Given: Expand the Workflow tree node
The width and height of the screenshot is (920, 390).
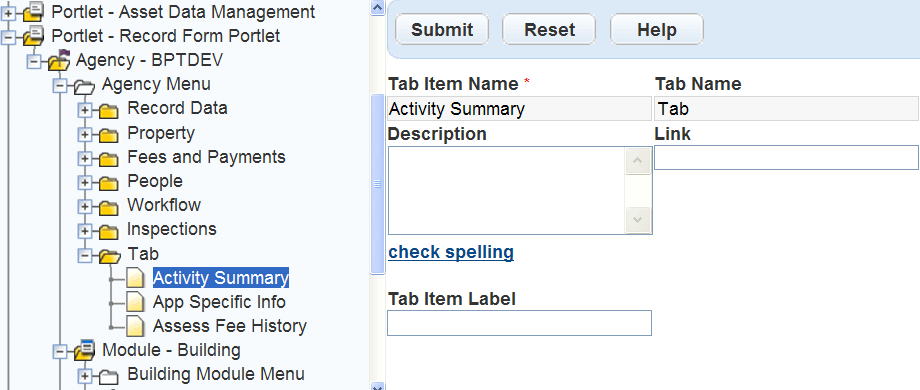Looking at the screenshot, I should [85, 206].
